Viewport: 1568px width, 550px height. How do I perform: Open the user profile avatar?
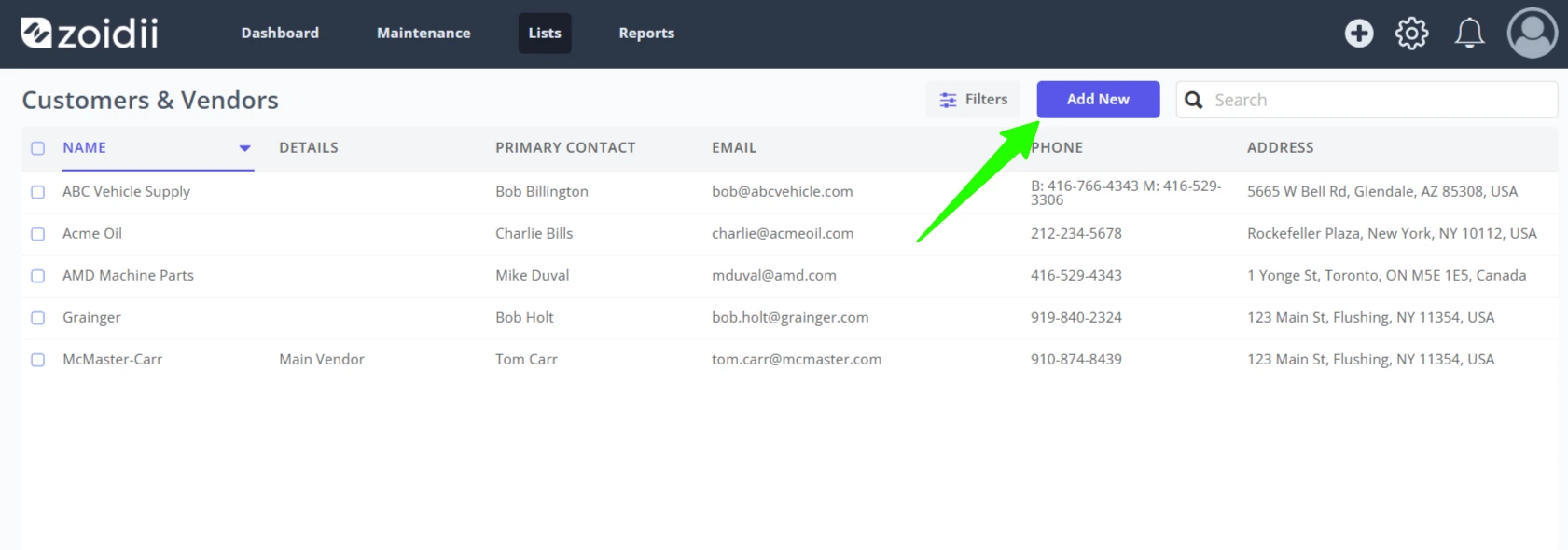click(1533, 34)
